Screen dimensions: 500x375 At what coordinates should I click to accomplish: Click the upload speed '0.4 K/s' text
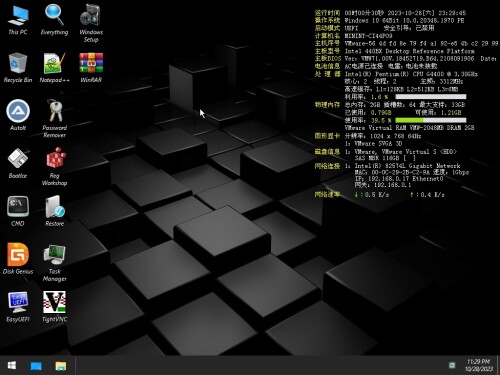tap(432, 195)
